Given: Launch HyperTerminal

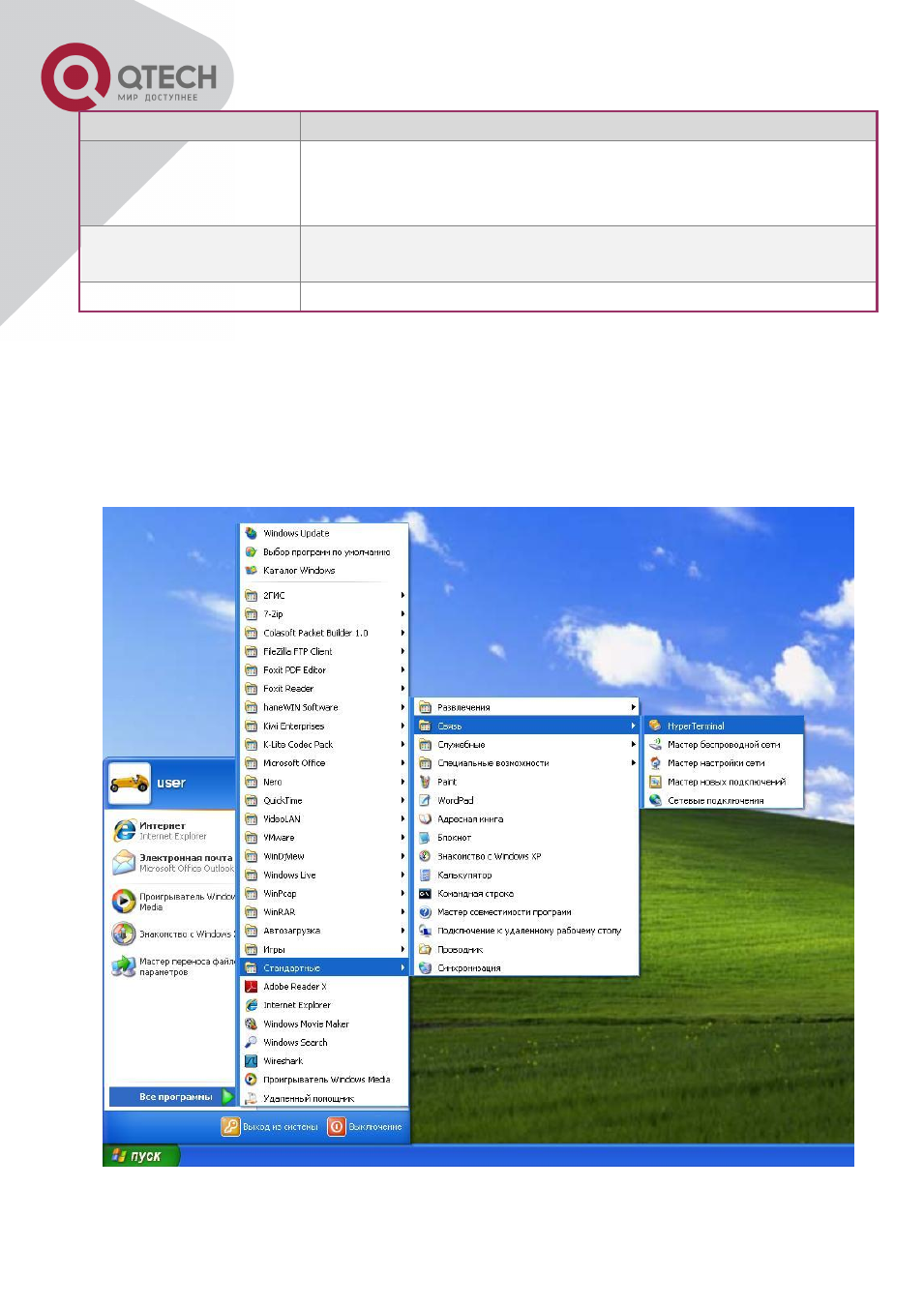Looking at the screenshot, I should [724, 726].
